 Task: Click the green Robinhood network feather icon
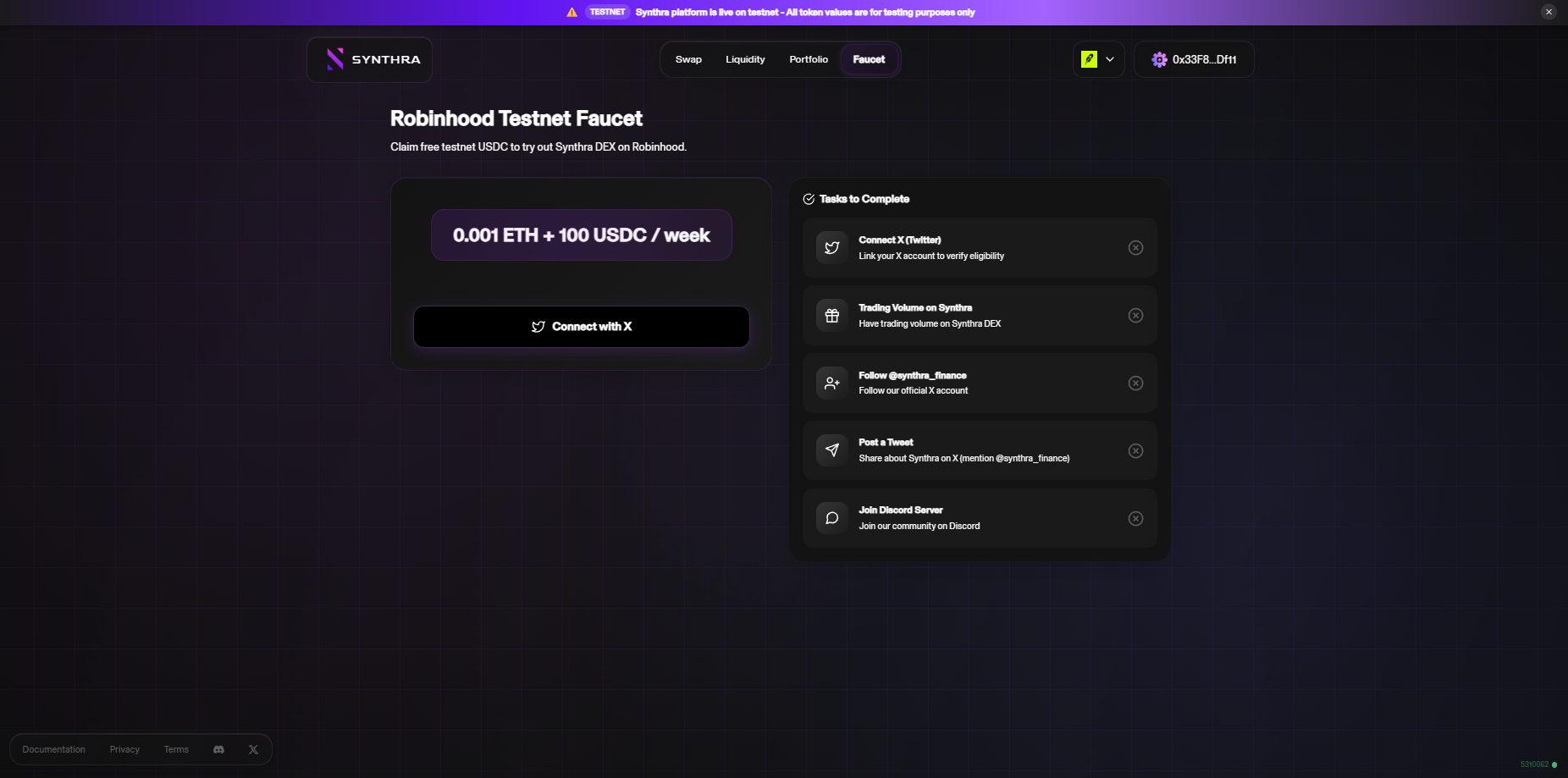click(1089, 59)
